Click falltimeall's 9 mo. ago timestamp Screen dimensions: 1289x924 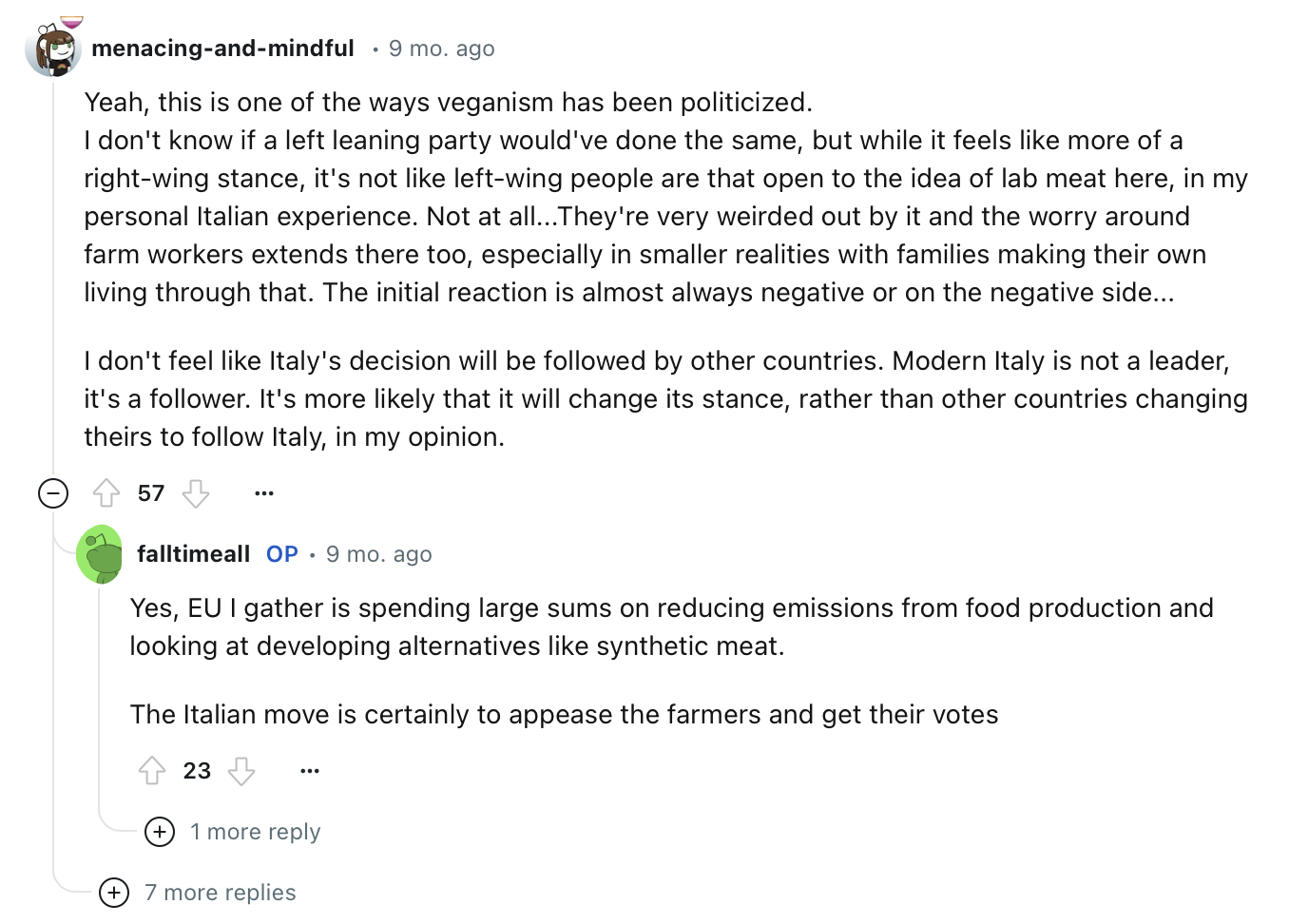click(x=378, y=554)
